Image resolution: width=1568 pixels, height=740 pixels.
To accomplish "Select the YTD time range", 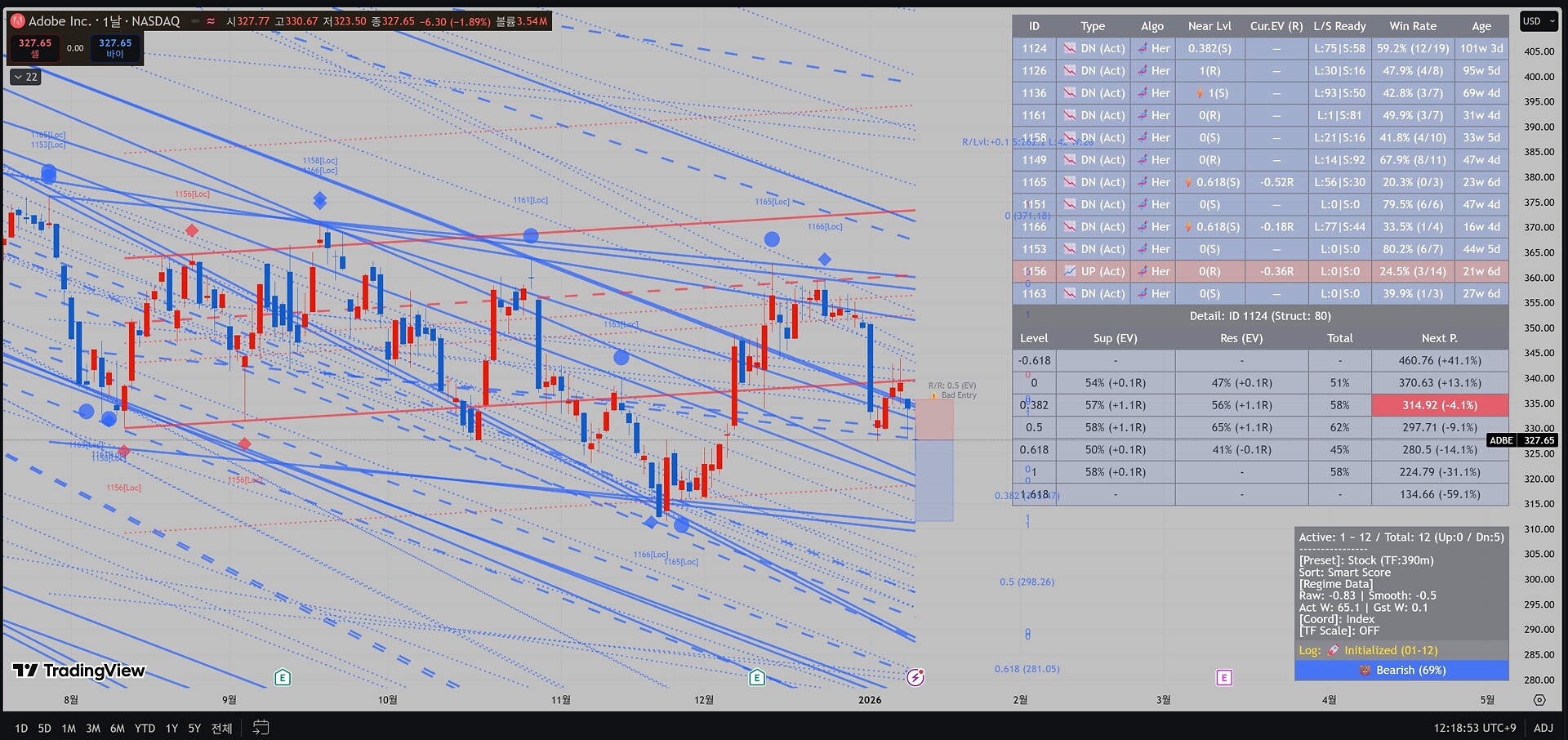I will click(145, 728).
